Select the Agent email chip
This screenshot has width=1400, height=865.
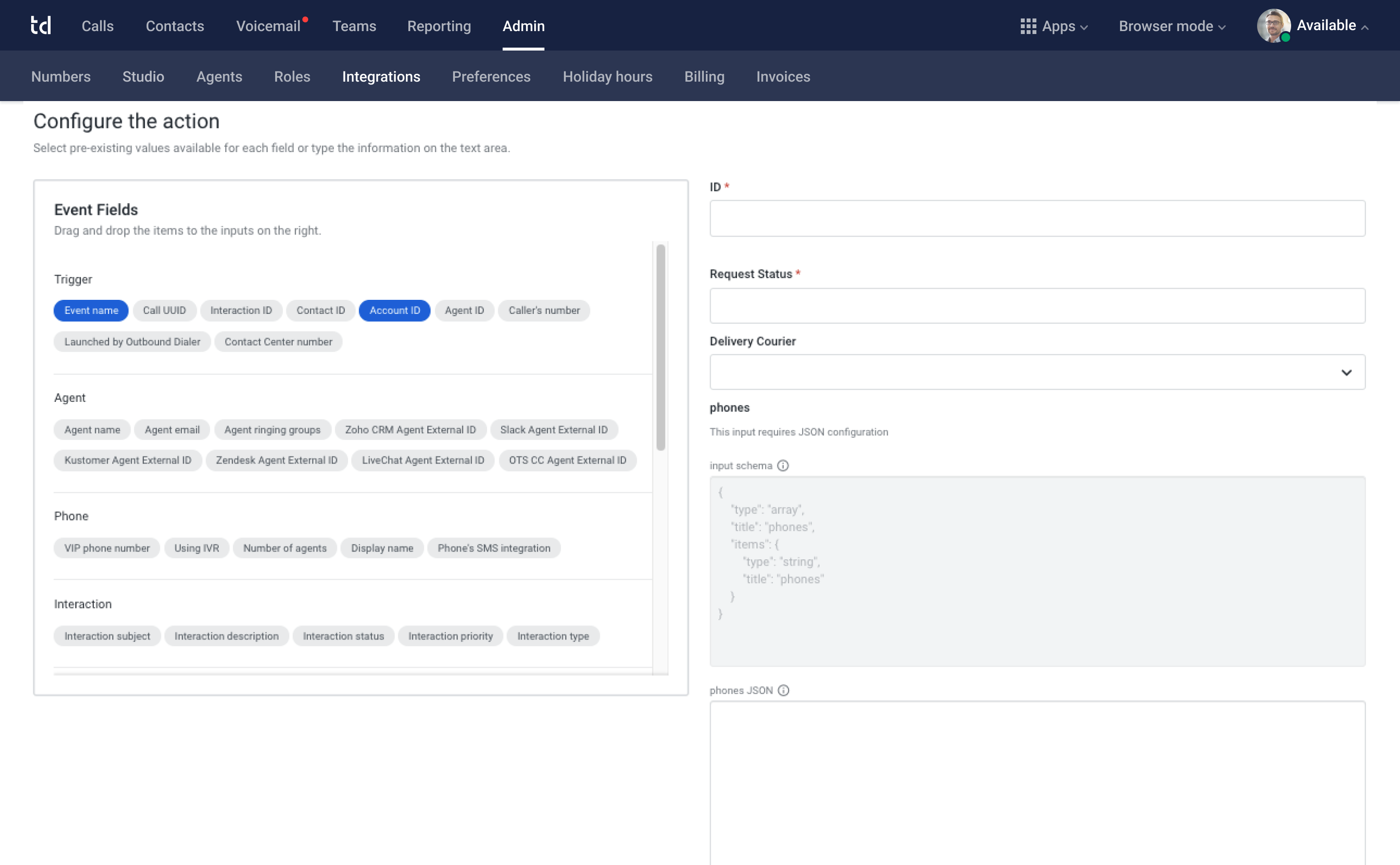point(172,430)
